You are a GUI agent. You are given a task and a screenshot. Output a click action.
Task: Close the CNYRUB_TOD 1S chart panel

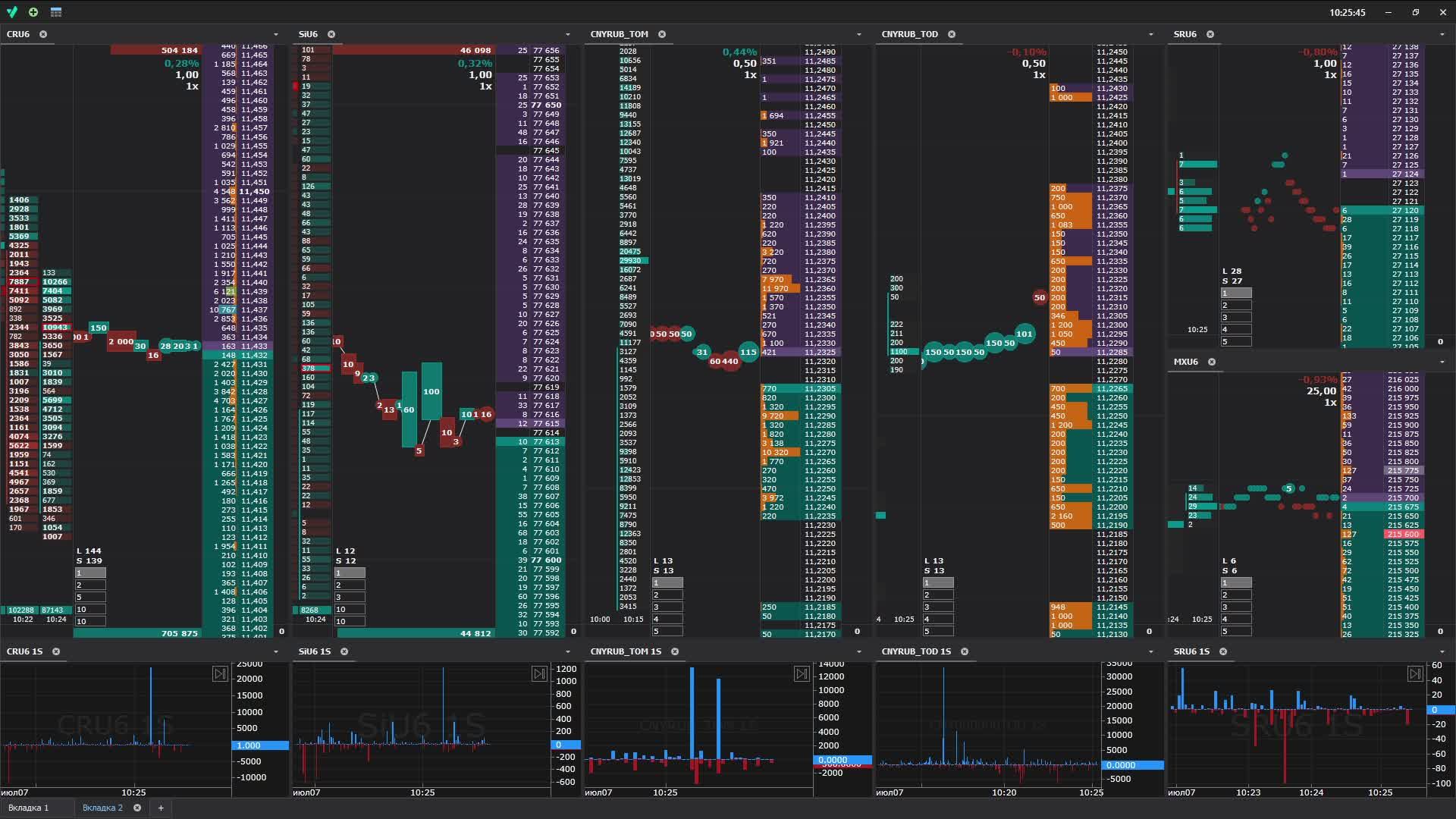point(965,651)
